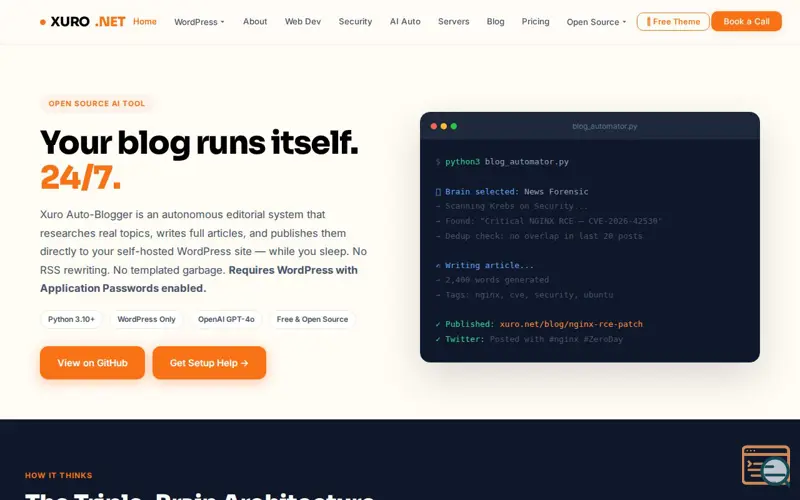Open the chat widget icon
This screenshot has width=800, height=500.
(x=766, y=465)
